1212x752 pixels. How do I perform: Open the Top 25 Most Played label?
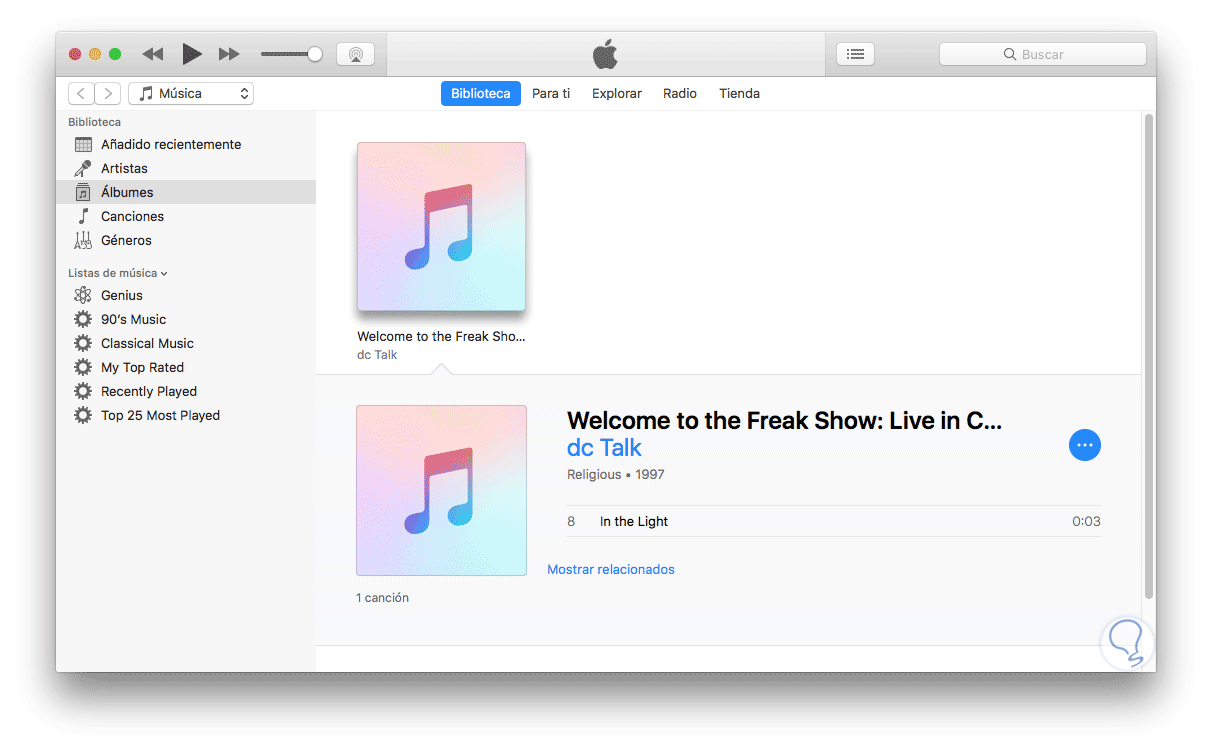click(x=160, y=415)
